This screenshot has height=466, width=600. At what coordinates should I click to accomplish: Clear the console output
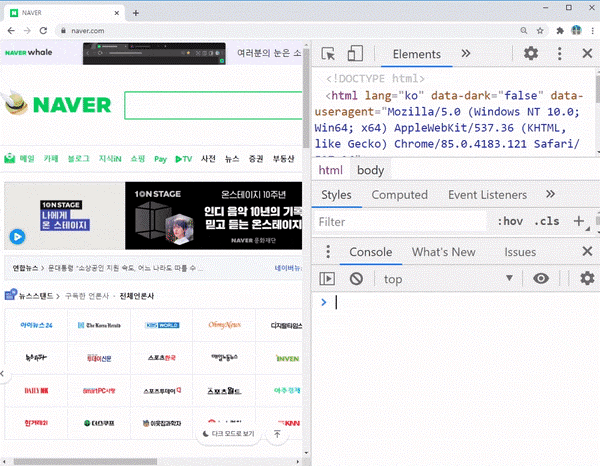[356, 279]
